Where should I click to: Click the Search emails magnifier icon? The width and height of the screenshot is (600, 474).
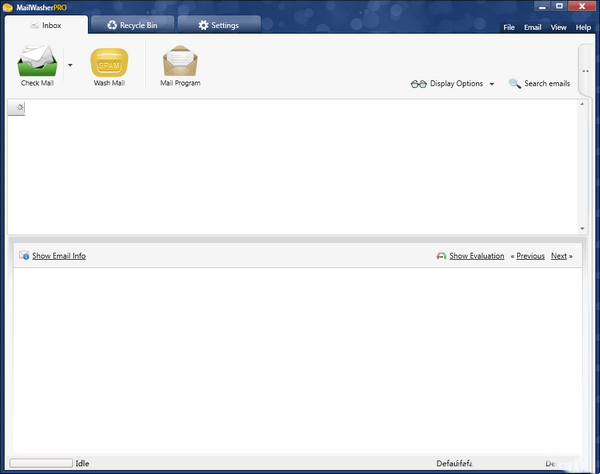tap(515, 84)
